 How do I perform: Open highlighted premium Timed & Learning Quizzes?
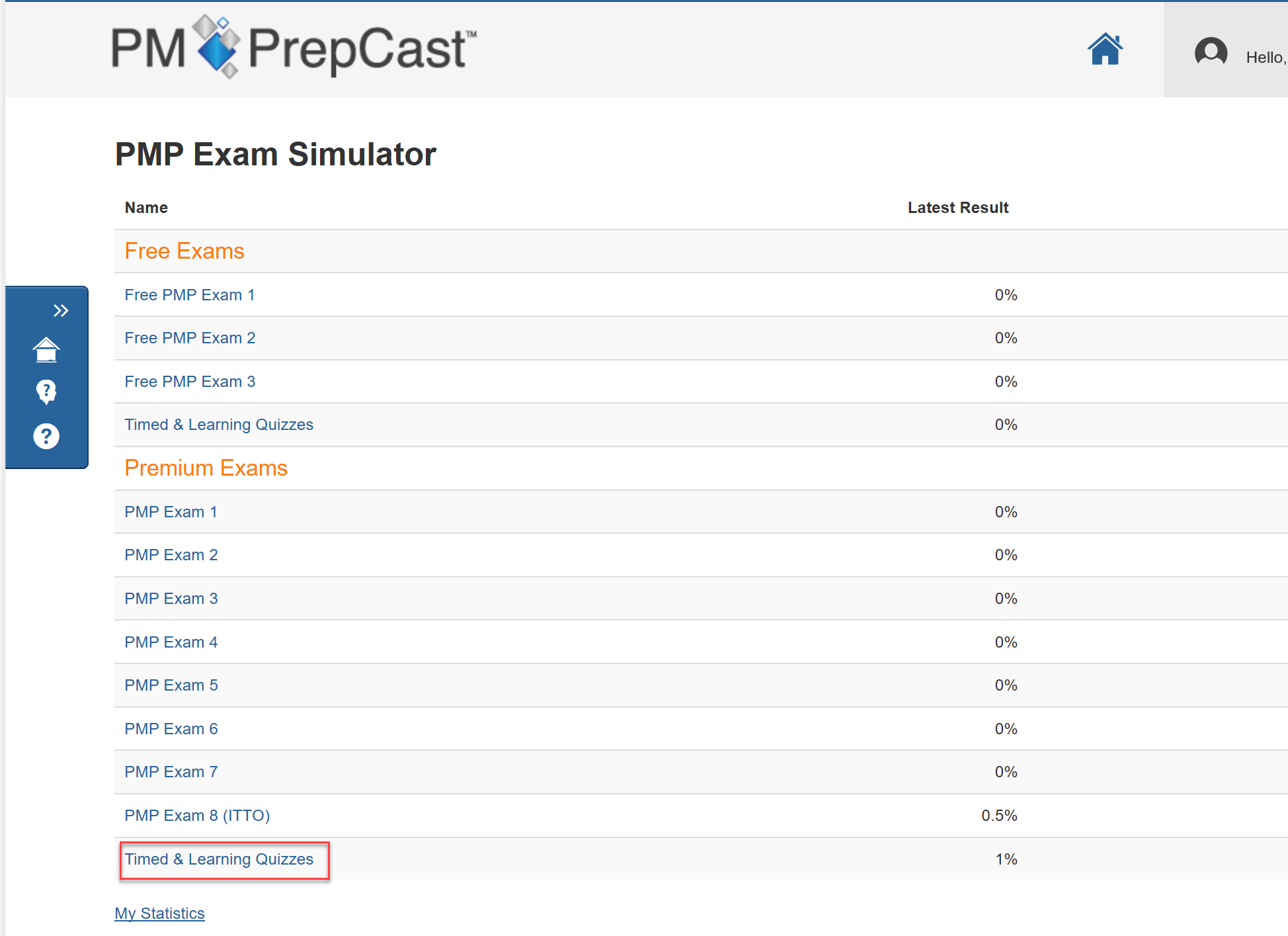click(219, 859)
